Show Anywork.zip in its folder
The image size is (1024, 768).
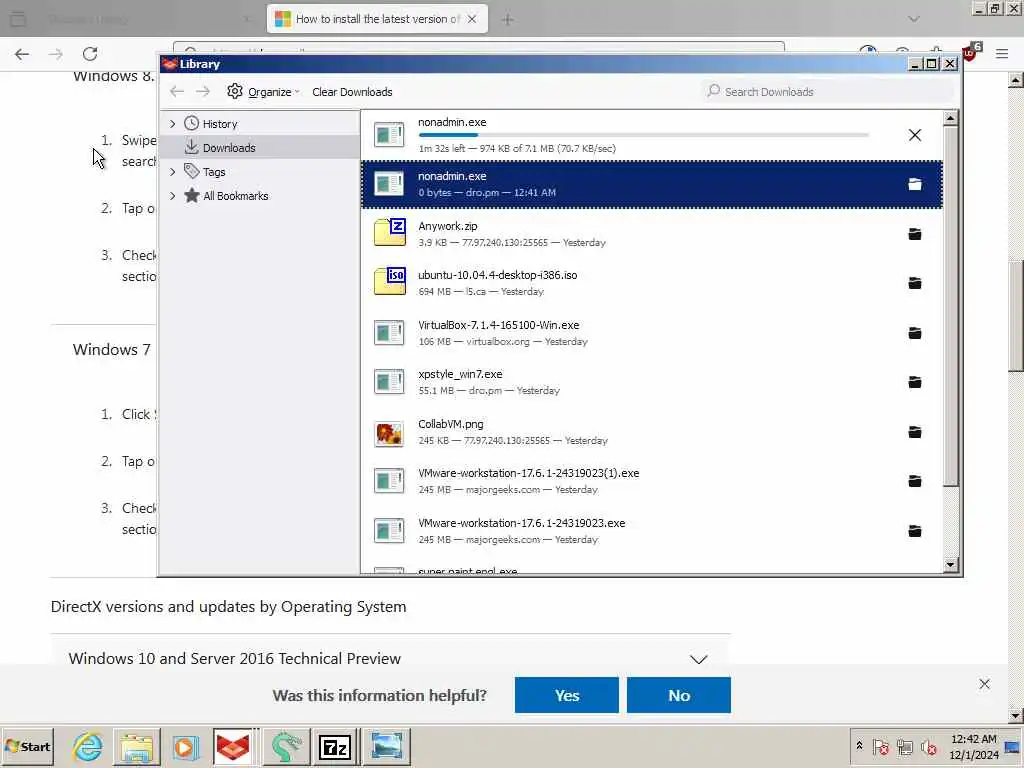pyautogui.click(x=914, y=234)
